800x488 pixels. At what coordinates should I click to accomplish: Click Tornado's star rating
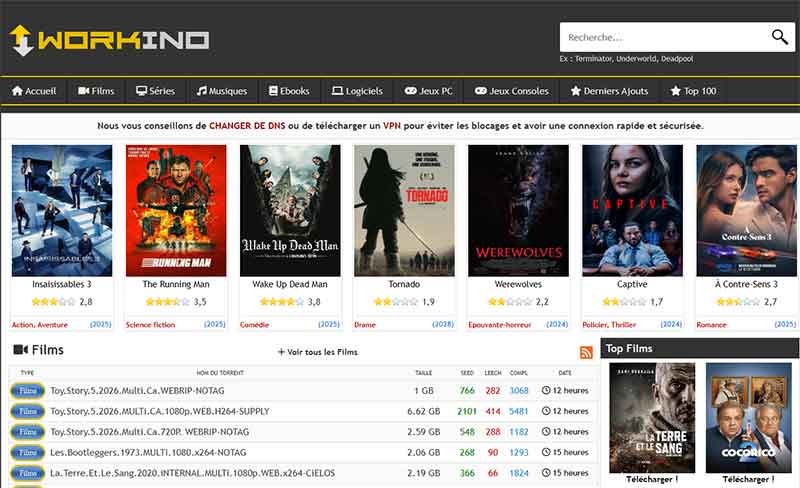396,302
